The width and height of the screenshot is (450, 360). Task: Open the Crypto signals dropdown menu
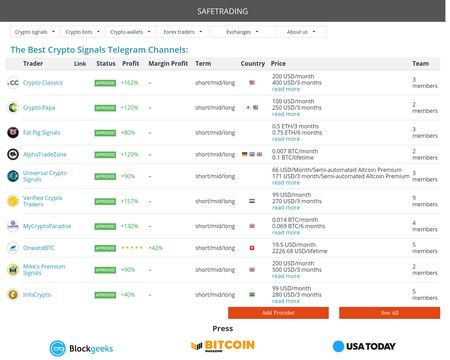pyautogui.click(x=35, y=32)
